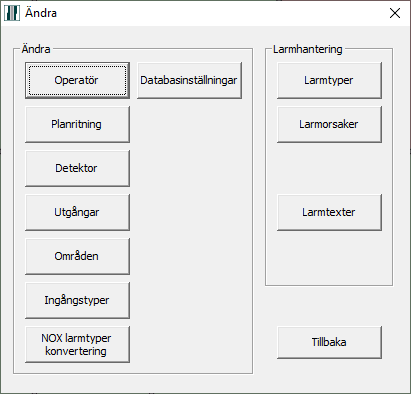Select the Larmorsaker button
Screen dimensions: 411x394
[x=329, y=124]
